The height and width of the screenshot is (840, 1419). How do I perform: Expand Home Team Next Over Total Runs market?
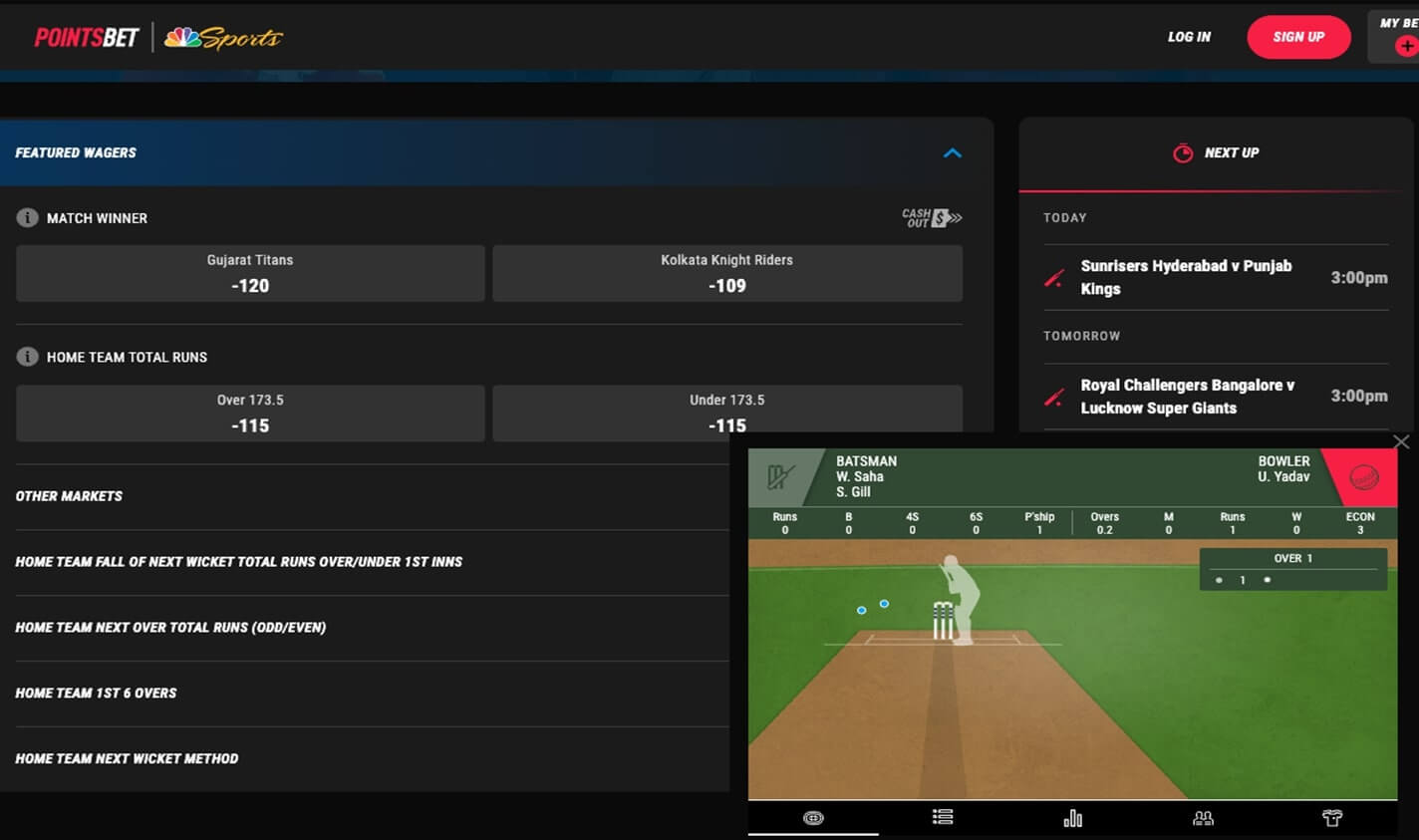[x=170, y=628]
